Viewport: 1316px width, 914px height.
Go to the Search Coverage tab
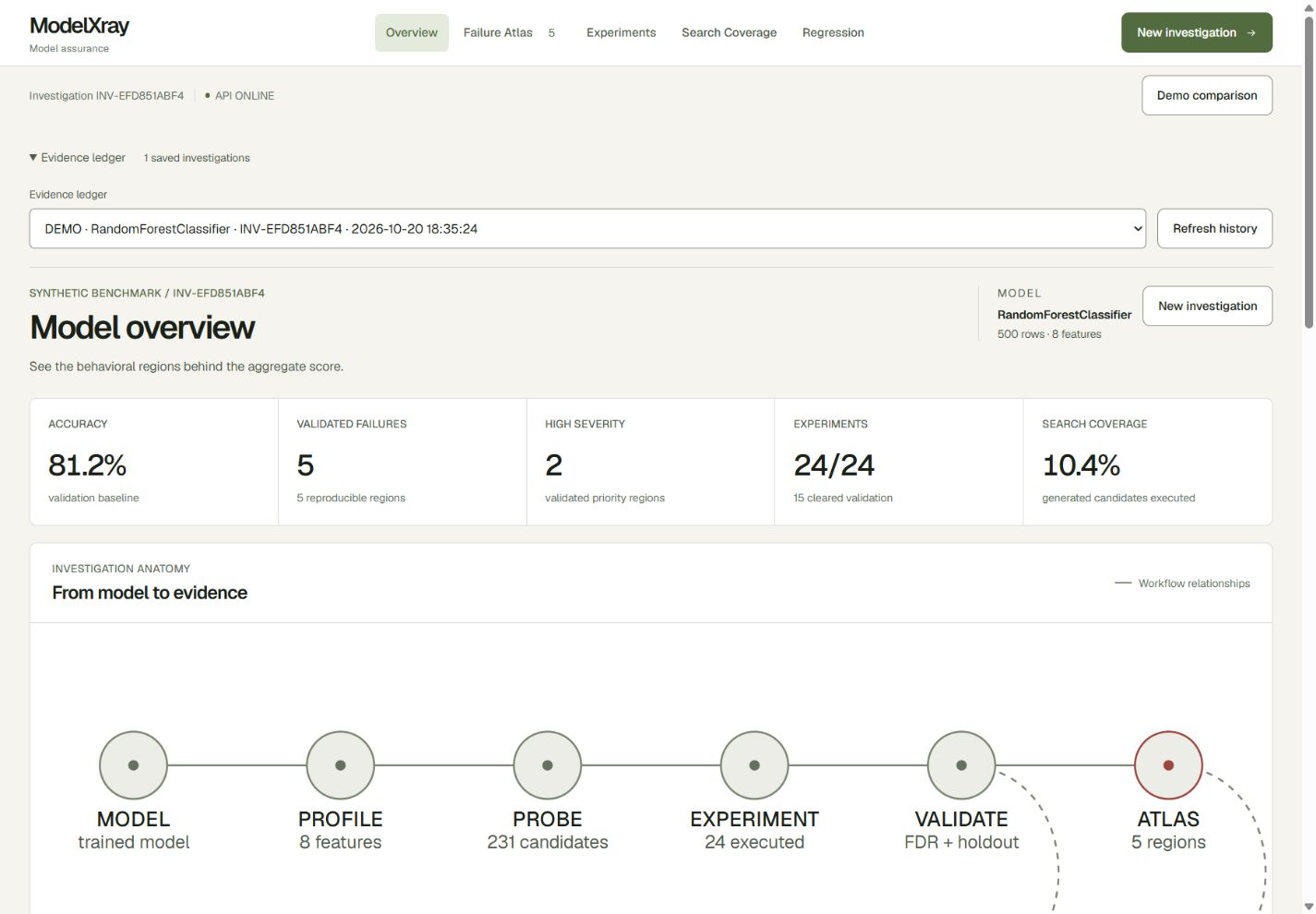coord(730,32)
